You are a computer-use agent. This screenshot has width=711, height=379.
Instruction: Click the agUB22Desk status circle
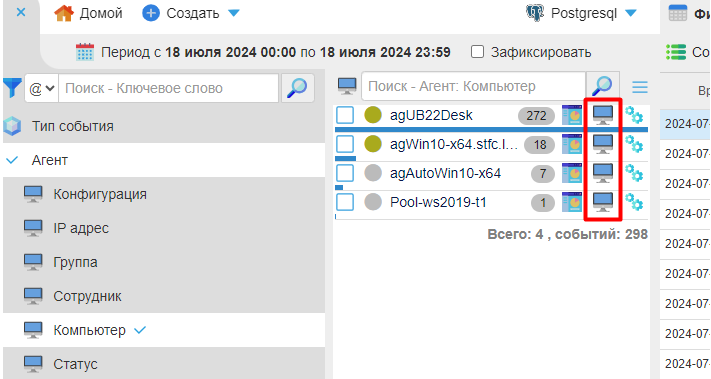click(x=373, y=115)
